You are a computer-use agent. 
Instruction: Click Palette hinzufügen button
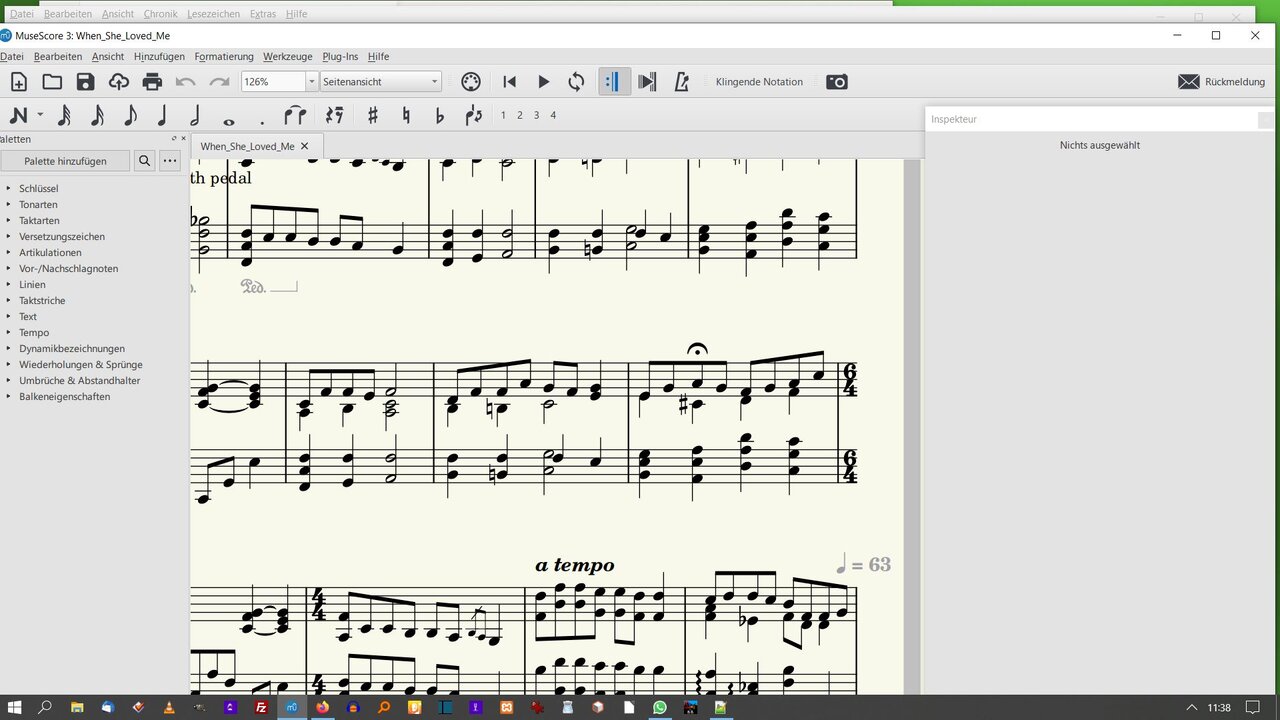[x=65, y=161]
